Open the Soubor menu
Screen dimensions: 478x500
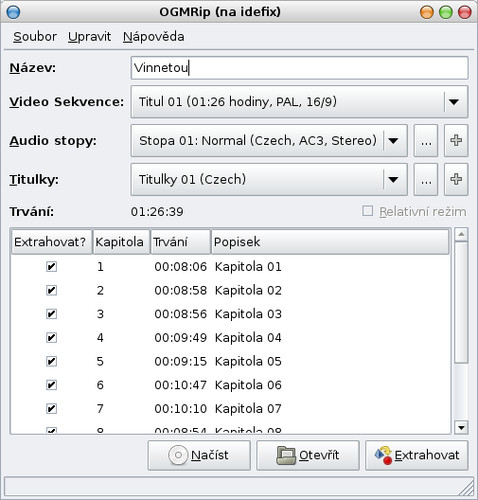35,37
